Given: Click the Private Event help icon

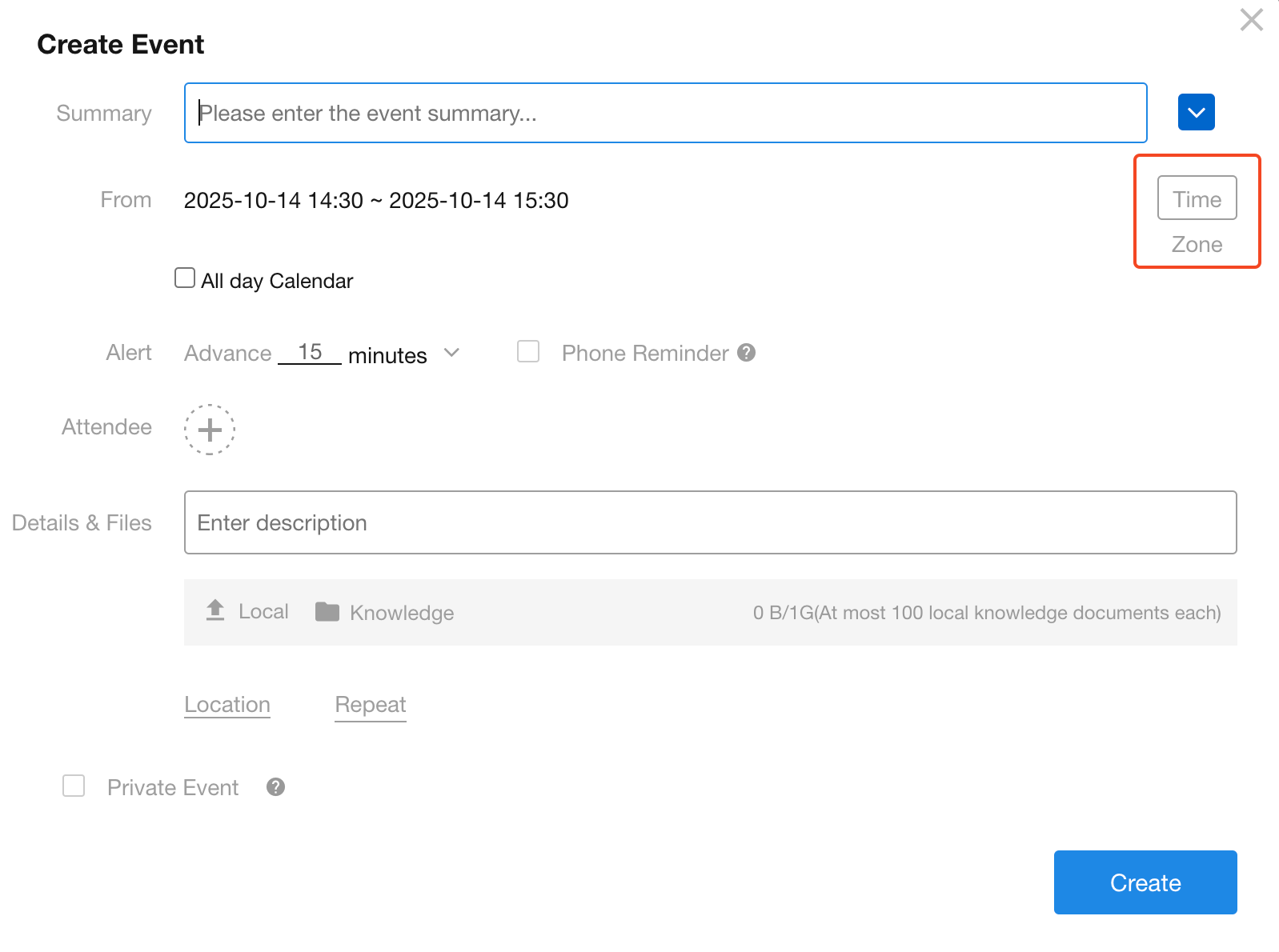Looking at the screenshot, I should [x=275, y=787].
